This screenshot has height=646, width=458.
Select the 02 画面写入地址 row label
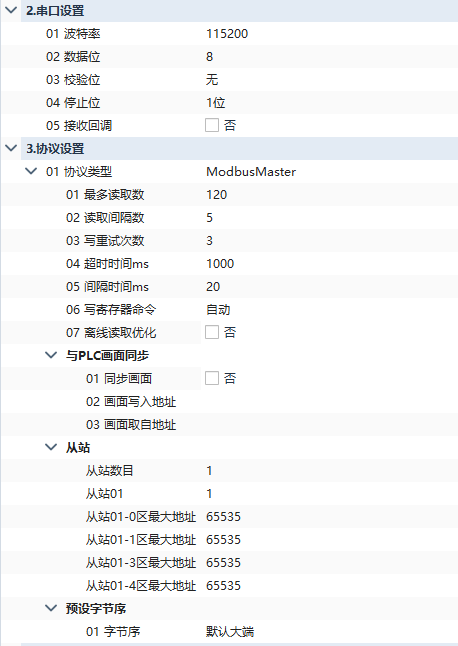(131, 401)
